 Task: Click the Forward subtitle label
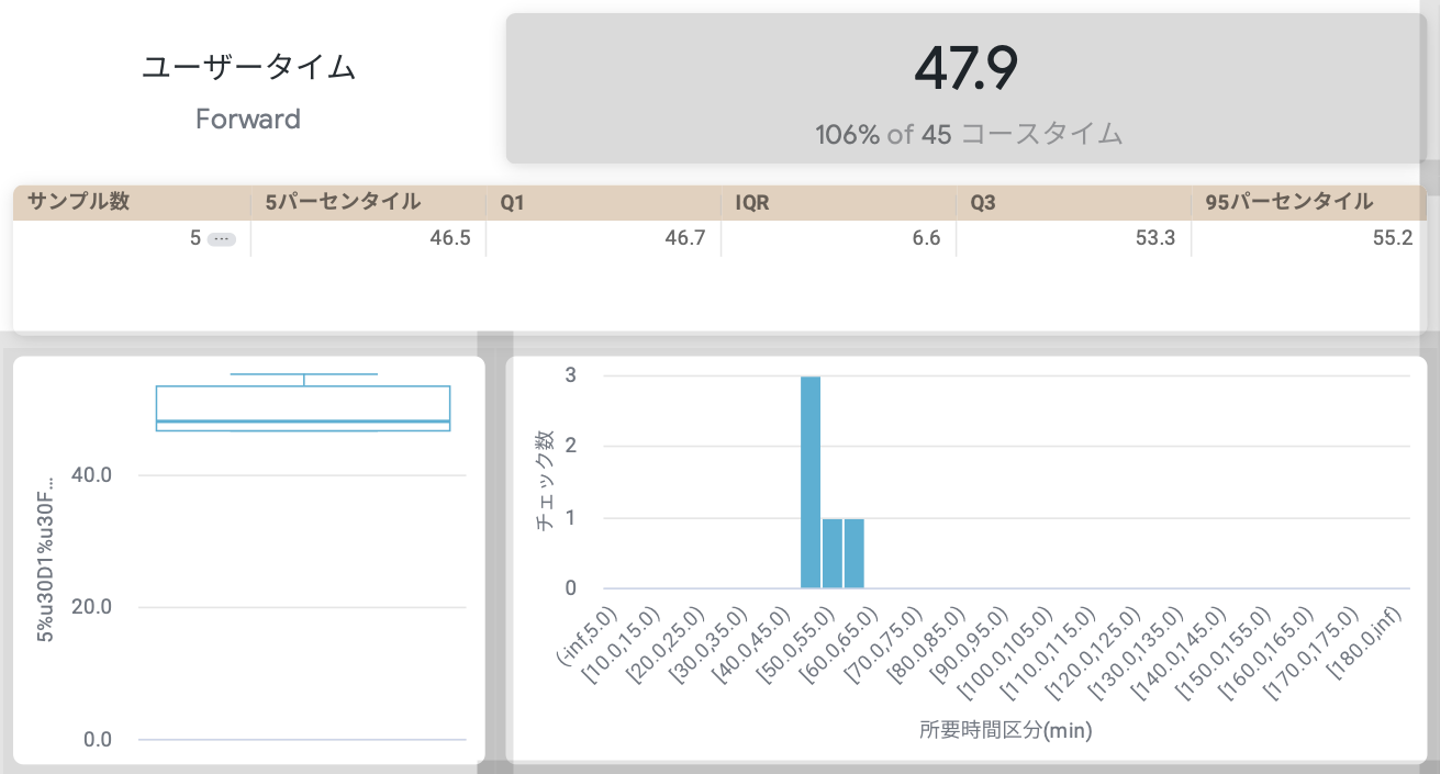pyautogui.click(x=248, y=119)
